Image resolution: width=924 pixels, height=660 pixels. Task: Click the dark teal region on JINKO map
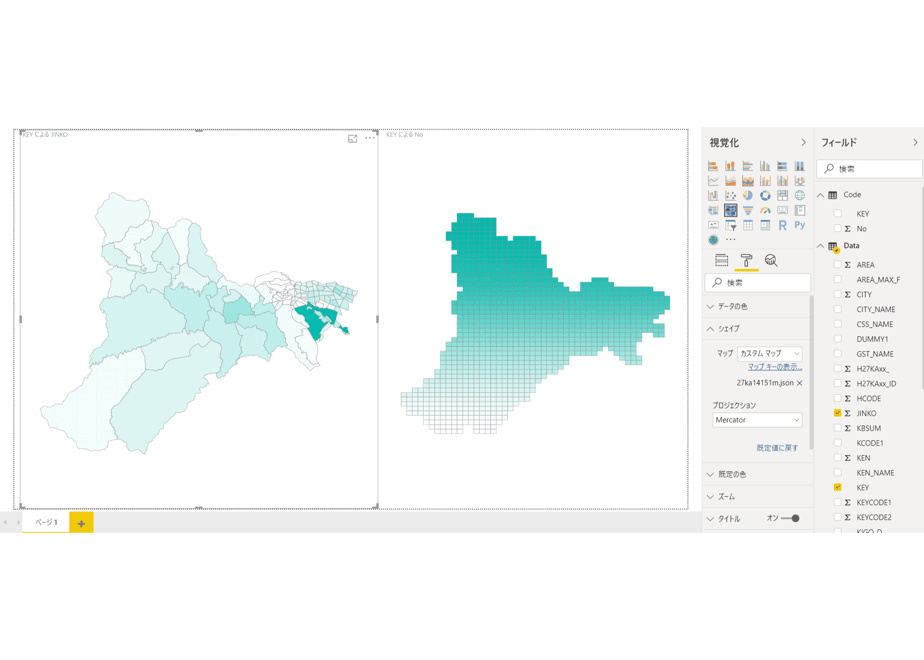click(x=313, y=319)
